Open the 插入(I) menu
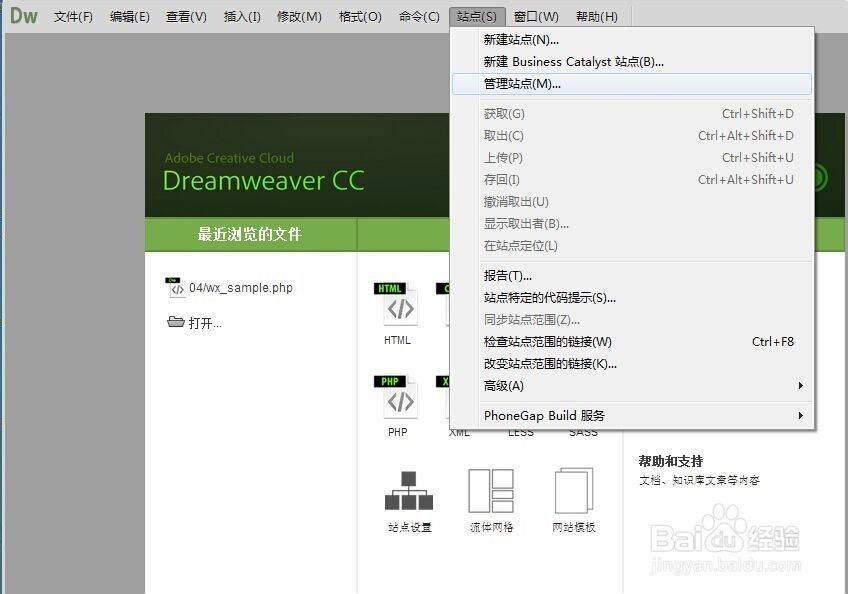This screenshot has height=594, width=848. 242,17
